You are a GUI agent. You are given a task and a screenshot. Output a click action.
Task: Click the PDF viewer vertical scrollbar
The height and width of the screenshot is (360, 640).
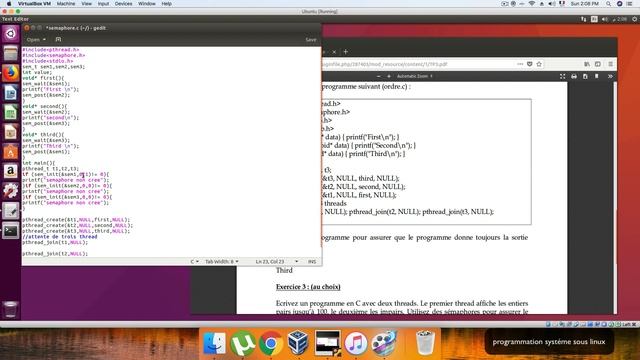coord(615,198)
